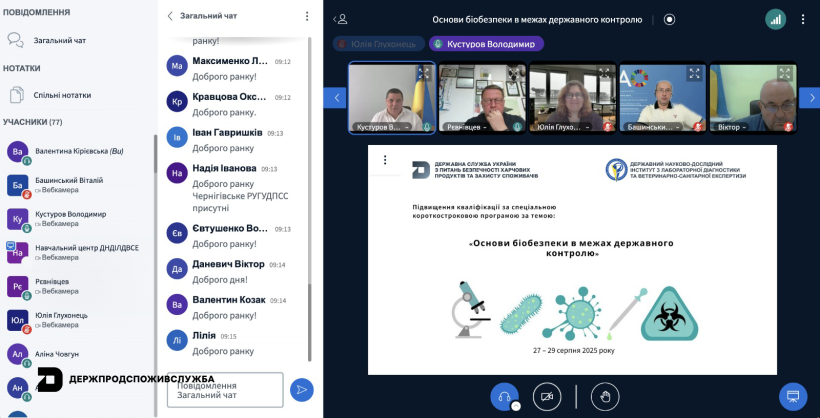820x418 pixels.
Task: Select participant Кустуров Володимир avatar
Action: 17,219
